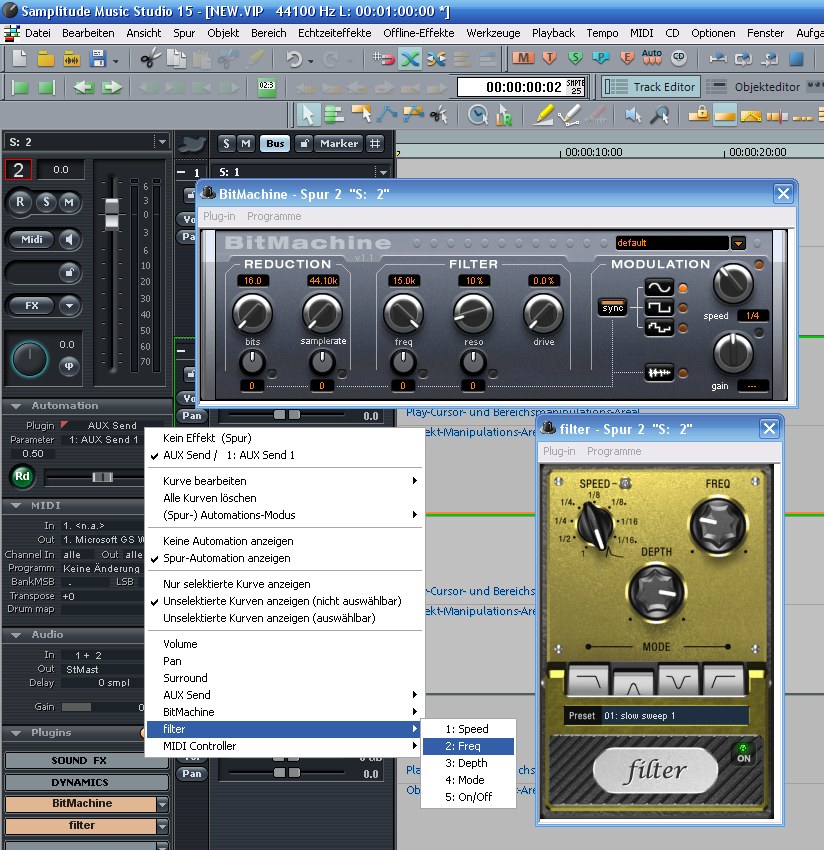Click the CD disc toolbar icon
Viewport: 824px width, 850px height.
click(679, 57)
